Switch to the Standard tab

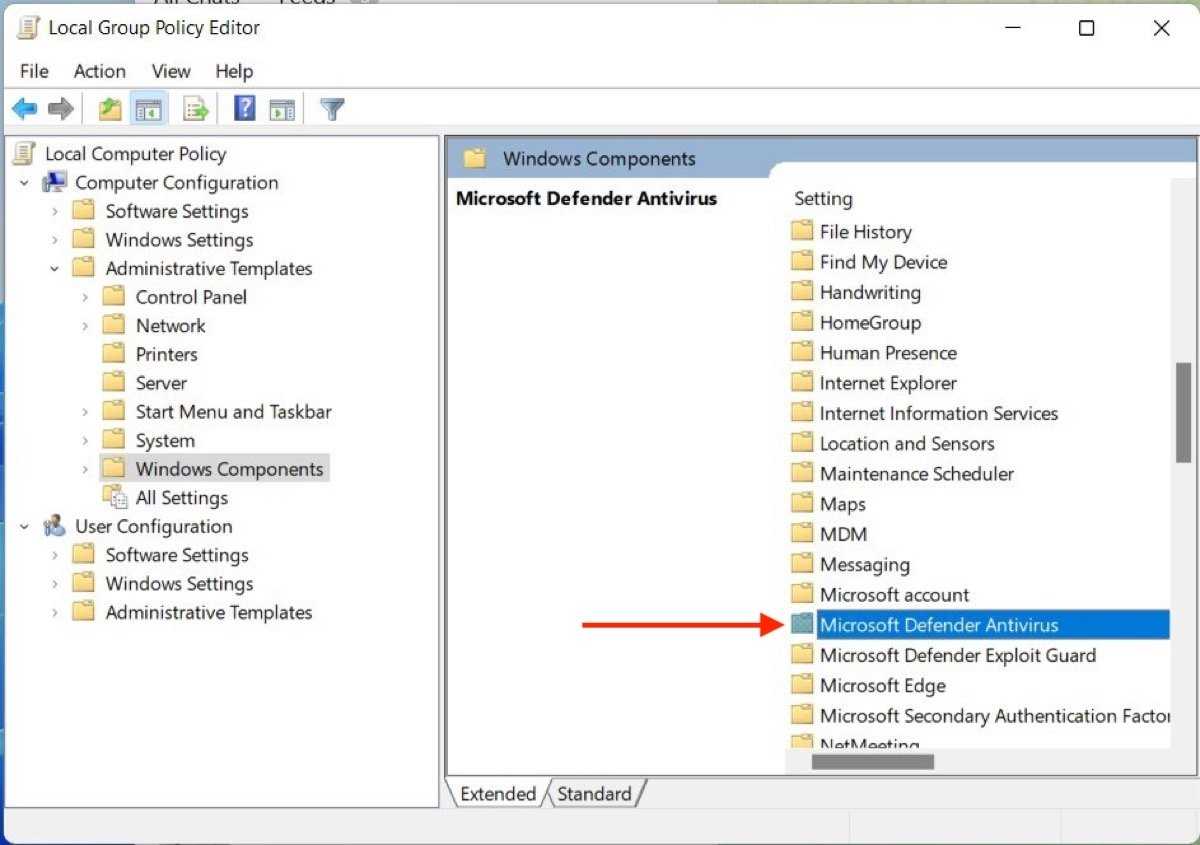[x=594, y=794]
